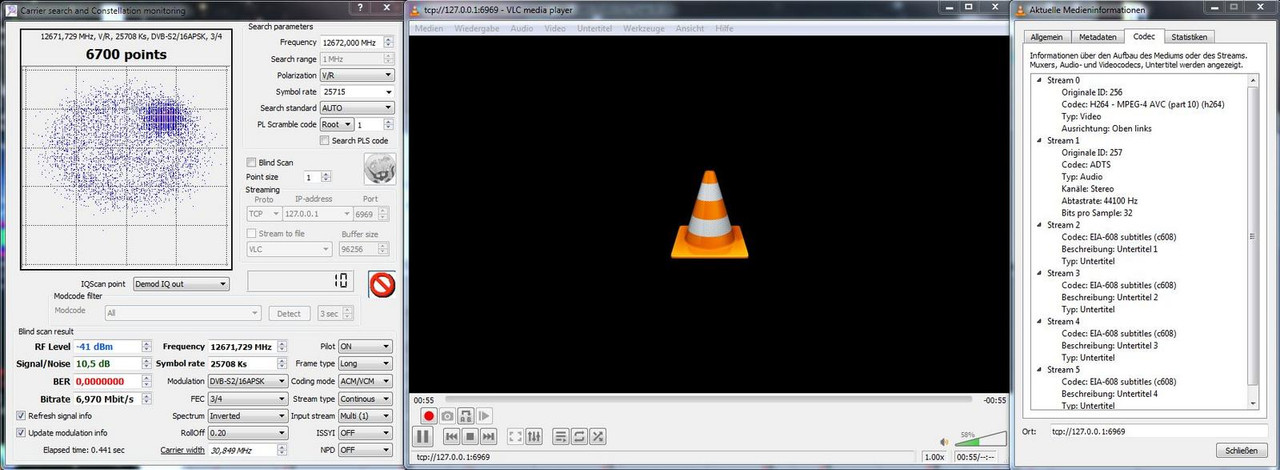Open the Search standard AUTO dropdown

pyautogui.click(x=356, y=108)
